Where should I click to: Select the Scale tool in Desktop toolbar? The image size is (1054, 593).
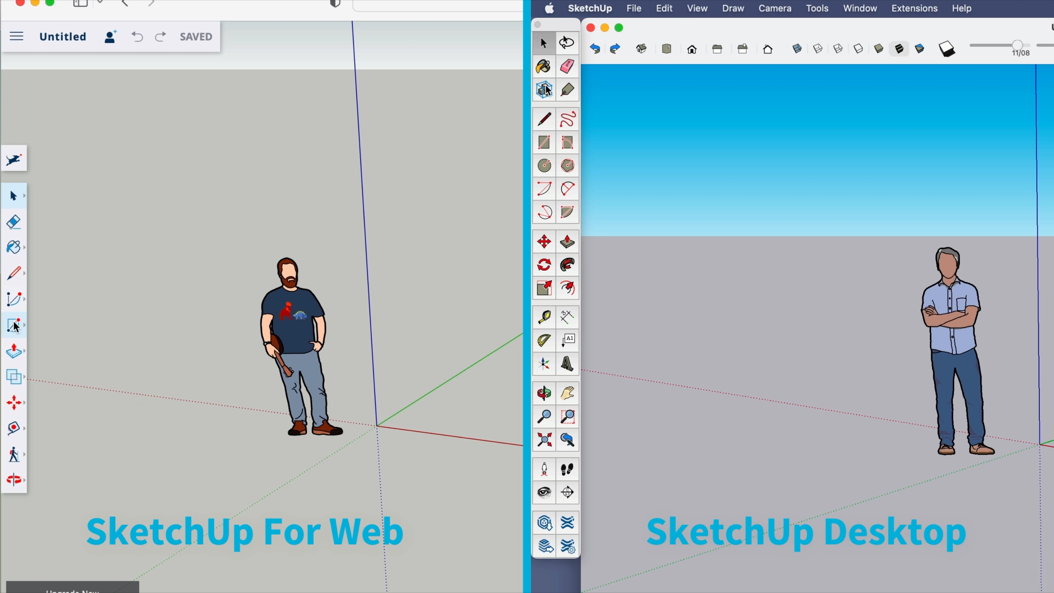(x=544, y=288)
